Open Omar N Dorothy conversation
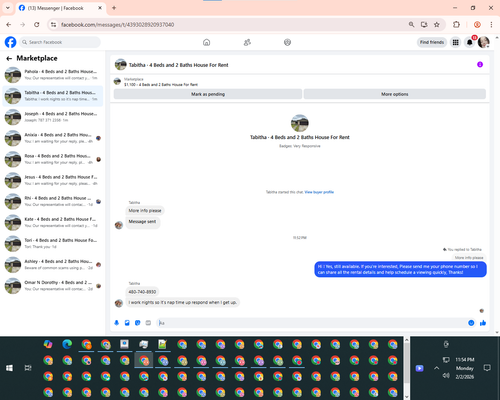Viewport: 500px width, 400px height. tap(53, 286)
